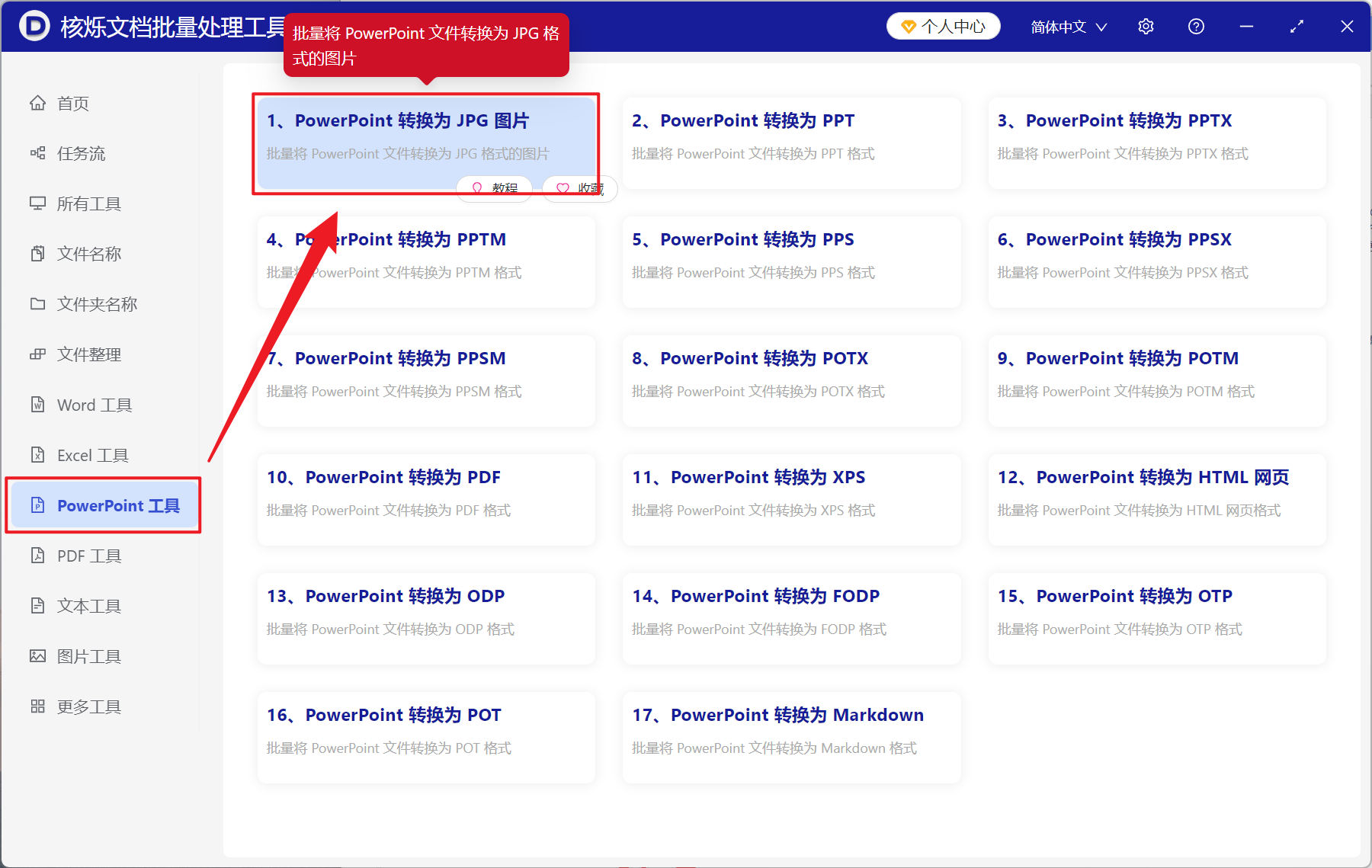Open PowerPoint 转换为 HTML 网页 tool

point(1157,499)
